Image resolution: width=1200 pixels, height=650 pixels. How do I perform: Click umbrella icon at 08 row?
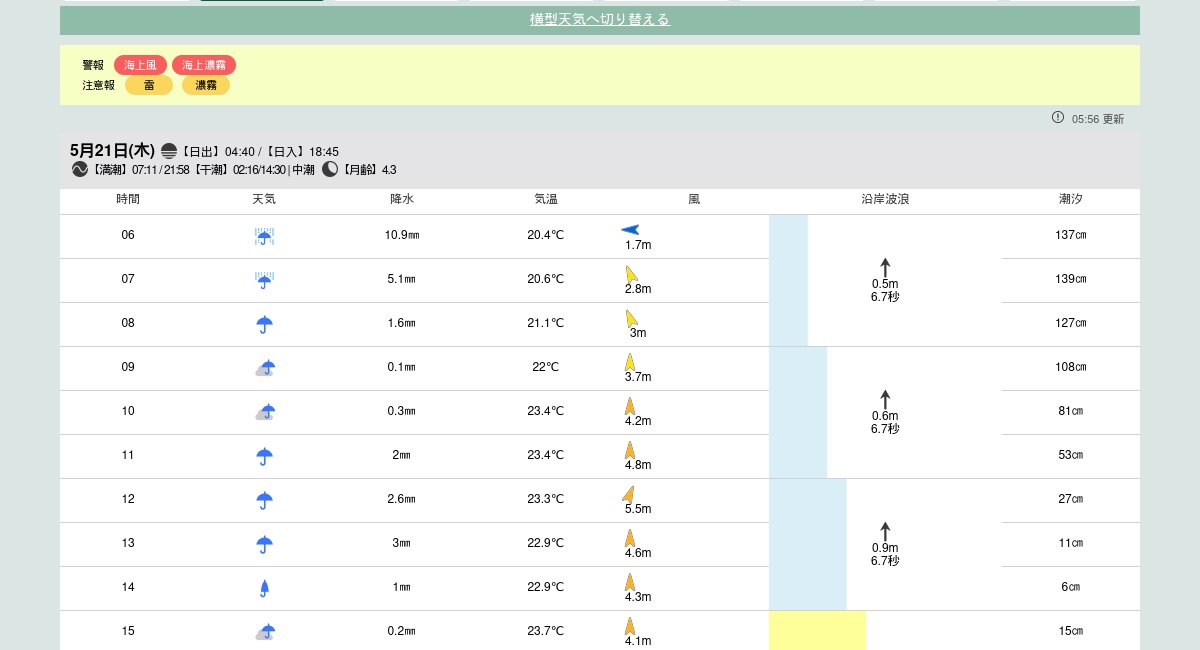[264, 325]
